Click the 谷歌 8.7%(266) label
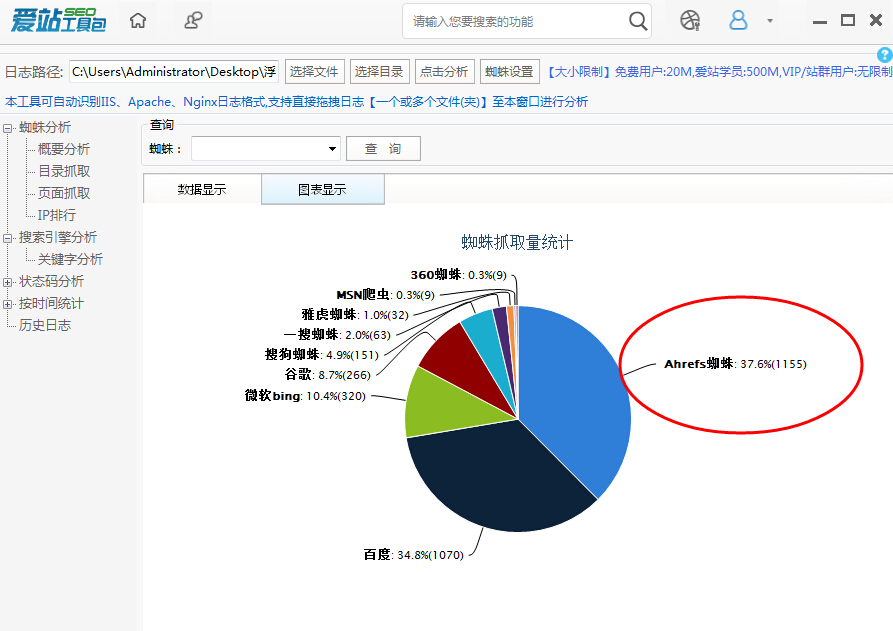The image size is (893, 631). [x=327, y=375]
